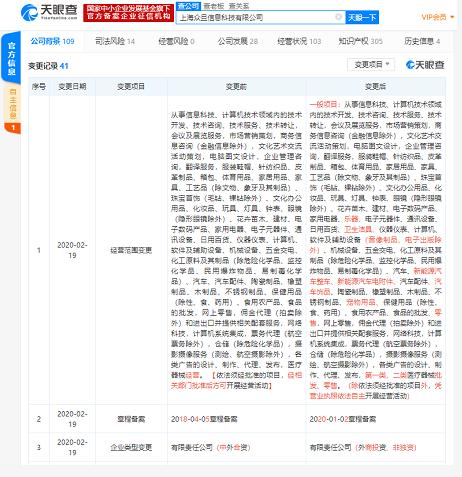This screenshot has height=477, width=462.
Task: Click the 变更记录 41 heading
Action: [x=48, y=66]
